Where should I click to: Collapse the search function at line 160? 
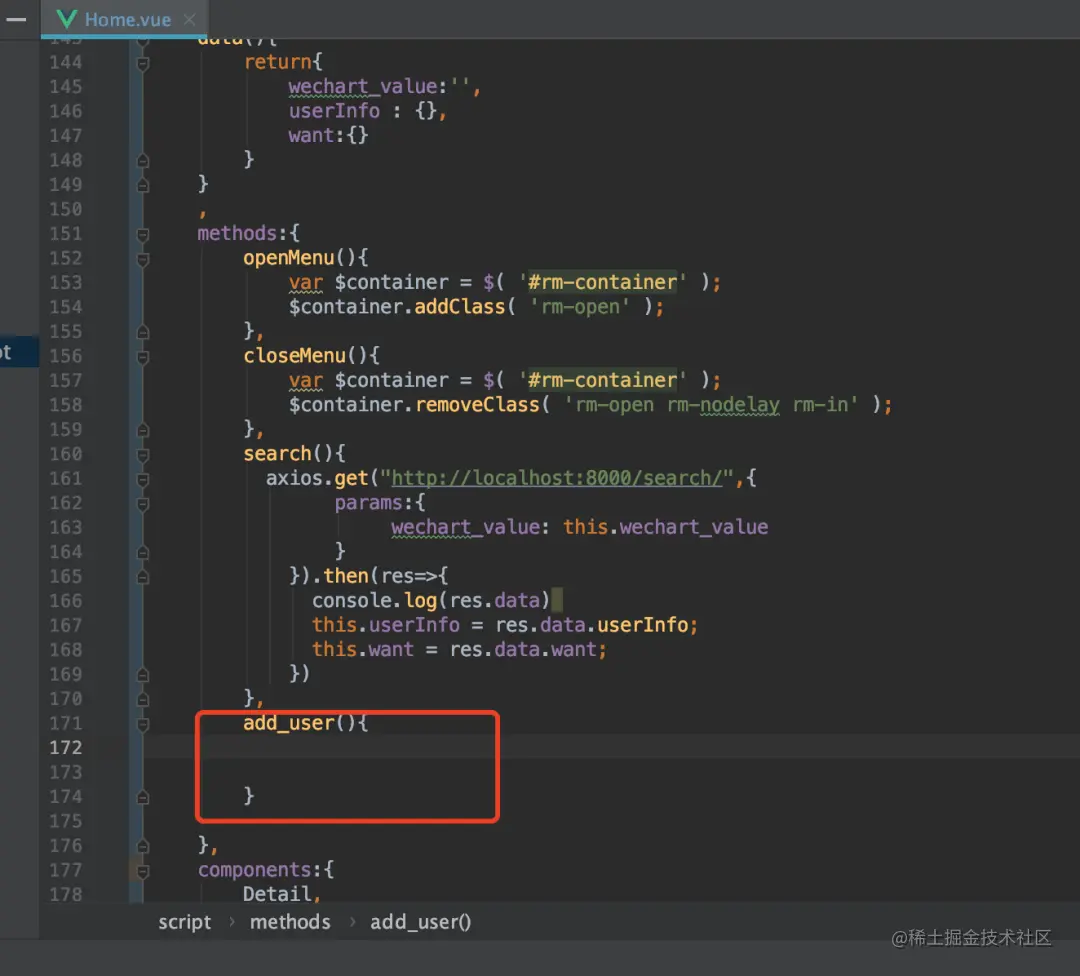pos(143,455)
